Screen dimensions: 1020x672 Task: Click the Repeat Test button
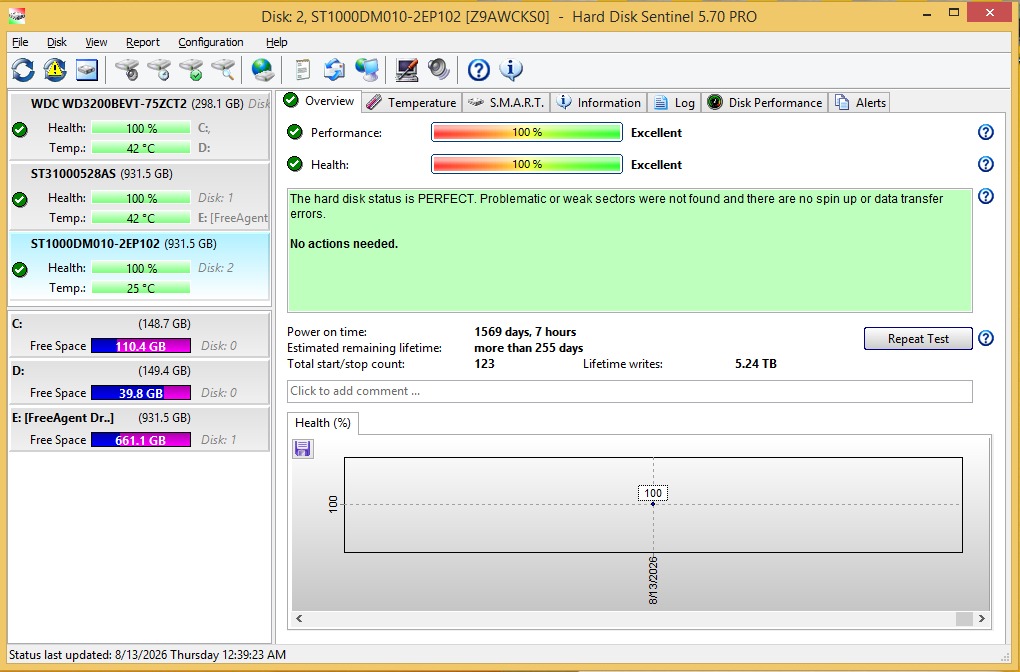coord(918,338)
